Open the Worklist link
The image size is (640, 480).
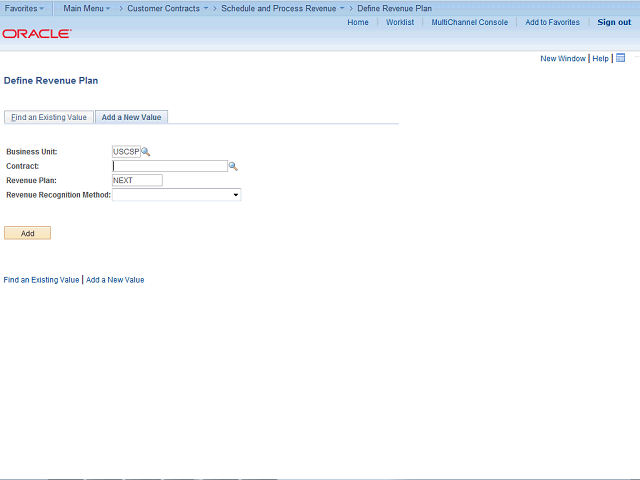pos(400,22)
